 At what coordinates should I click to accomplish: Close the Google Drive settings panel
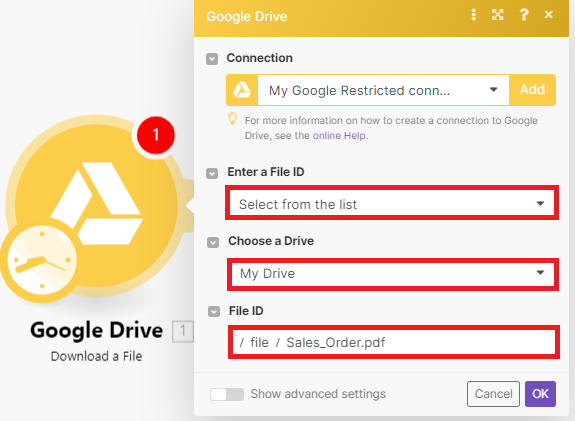pos(549,15)
